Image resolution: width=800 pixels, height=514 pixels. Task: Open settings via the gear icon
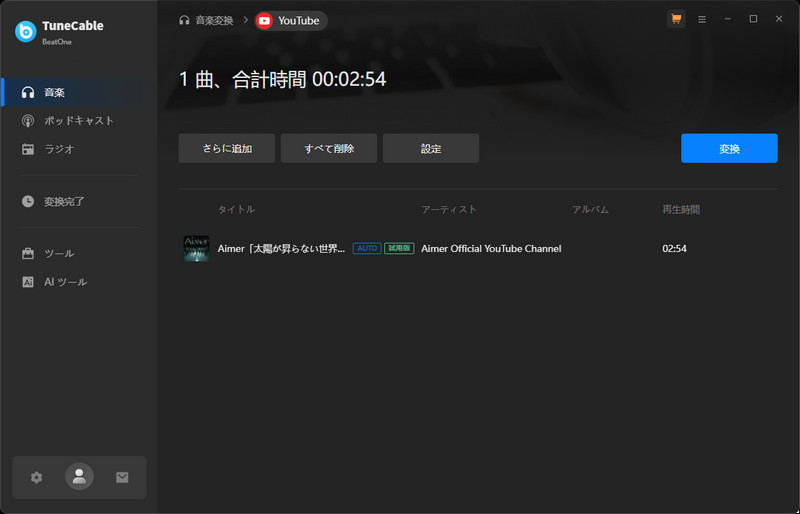(36, 477)
